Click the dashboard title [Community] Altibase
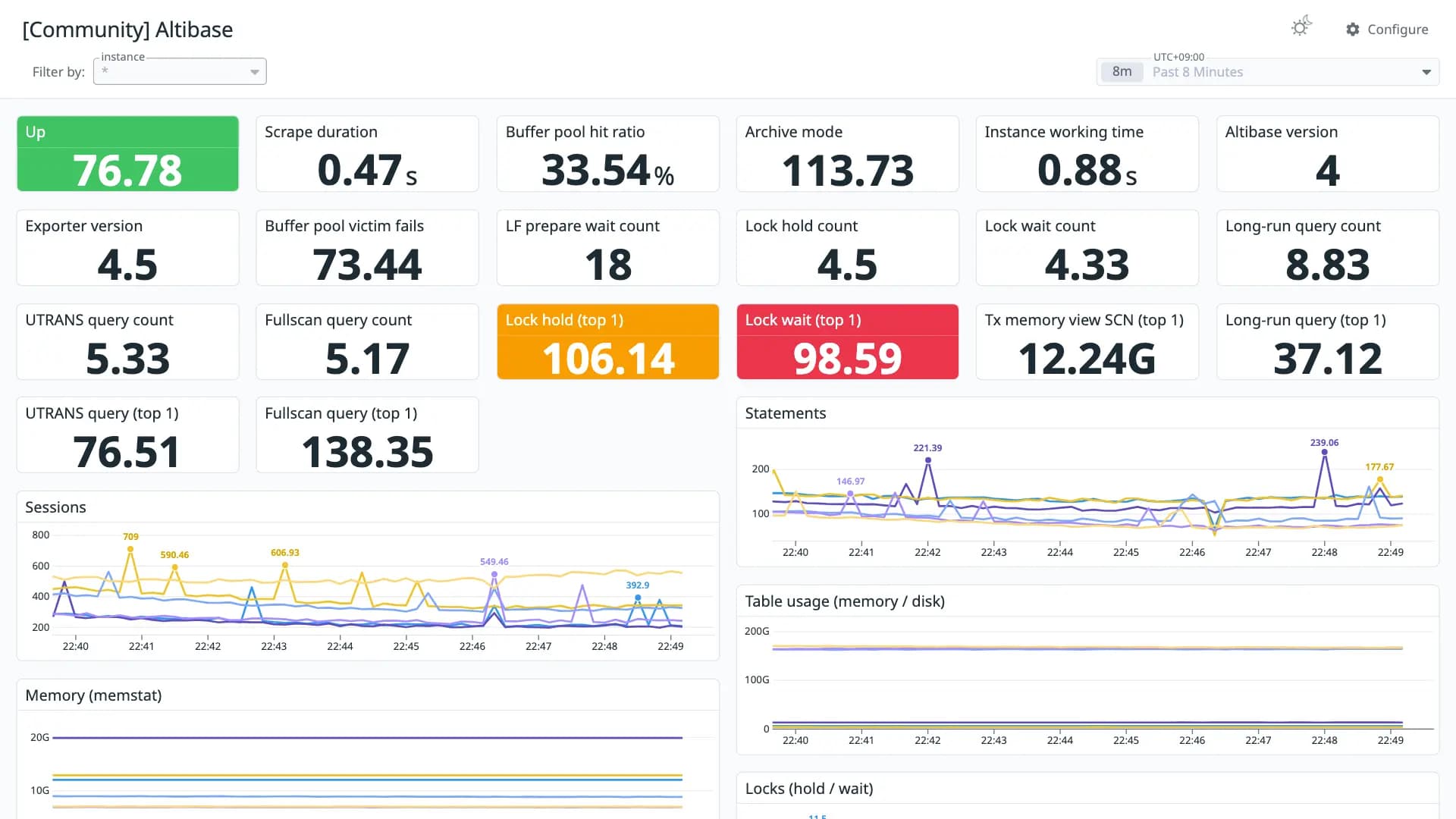 click(127, 30)
